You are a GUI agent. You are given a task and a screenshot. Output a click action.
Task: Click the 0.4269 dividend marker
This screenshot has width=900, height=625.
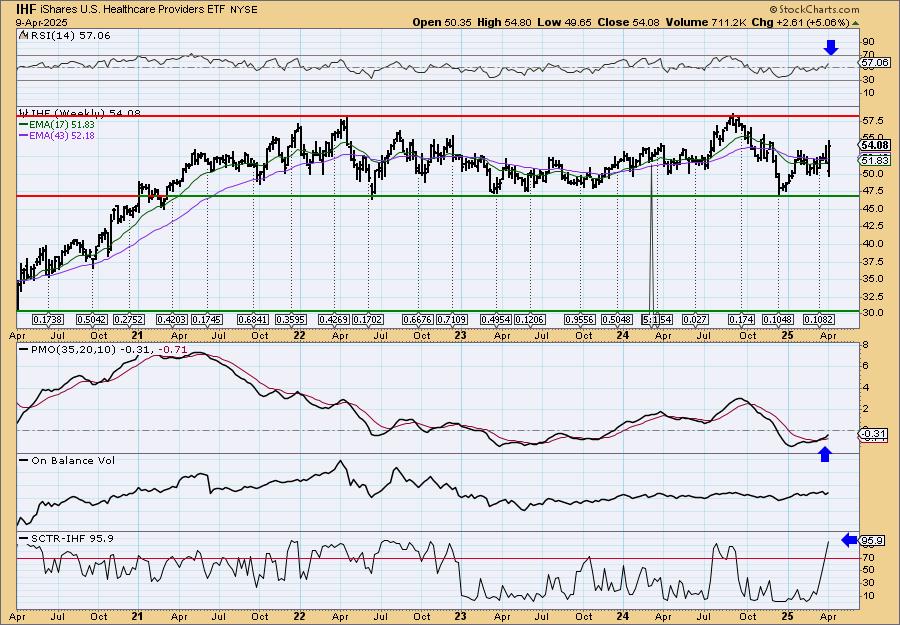[x=335, y=320]
